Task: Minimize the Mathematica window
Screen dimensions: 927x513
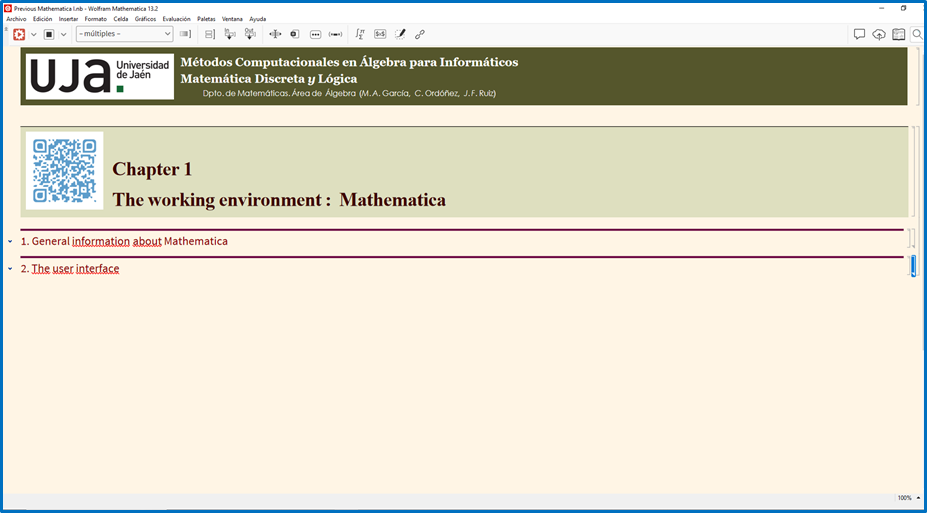Action: pos(881,8)
